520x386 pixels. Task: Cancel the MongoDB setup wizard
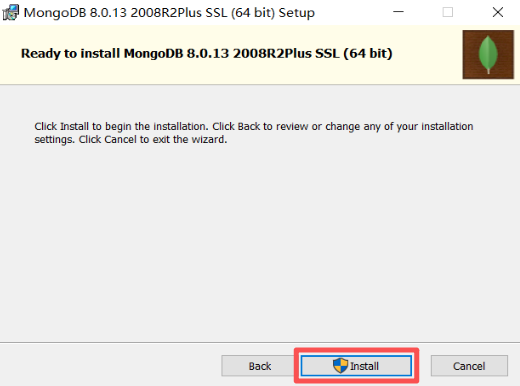pyautogui.click(x=469, y=366)
